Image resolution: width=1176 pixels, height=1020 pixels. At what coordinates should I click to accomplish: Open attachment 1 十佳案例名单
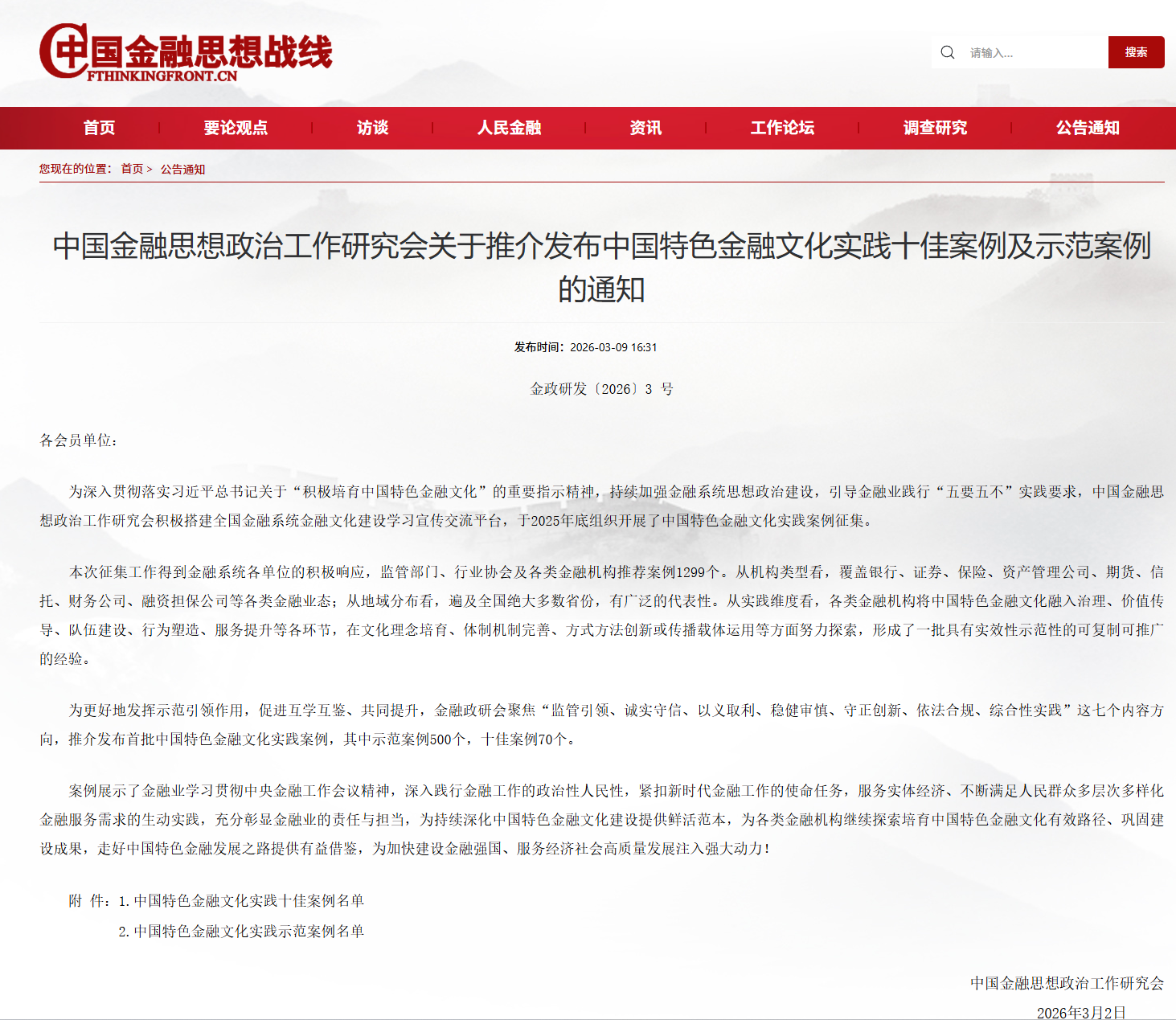click(248, 901)
